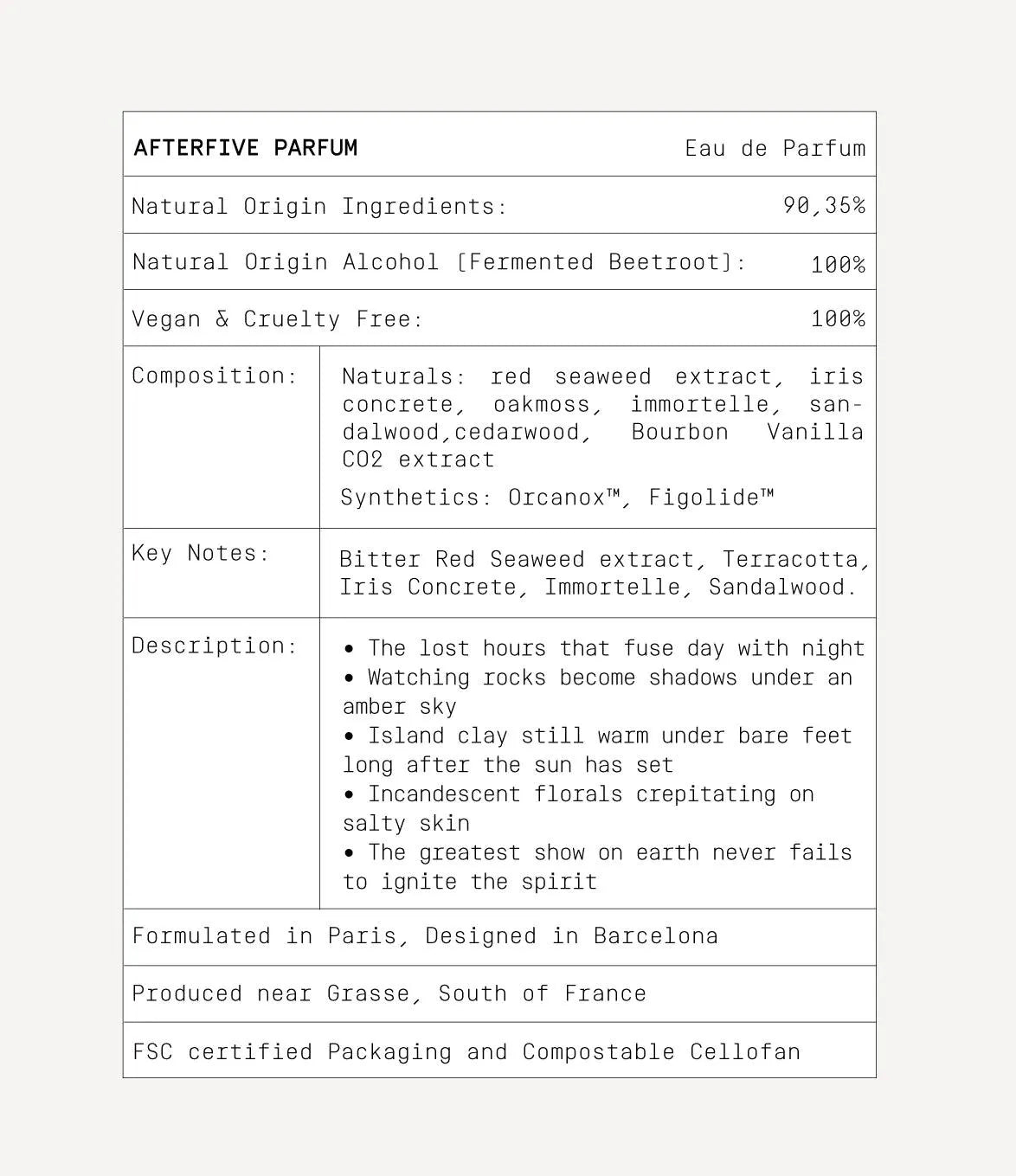
Task: Click the 90,35% value
Action: pyautogui.click(x=823, y=206)
